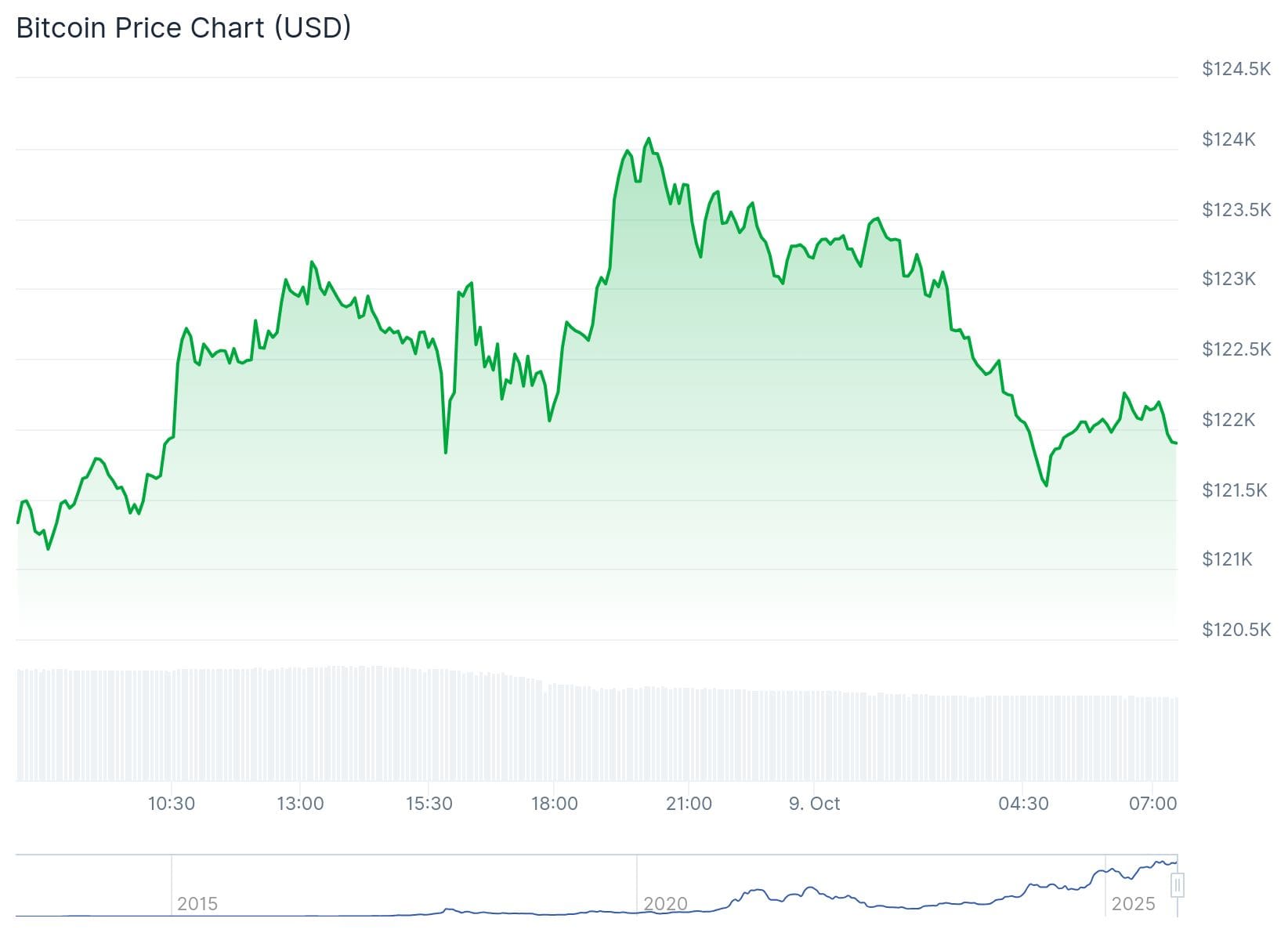Image resolution: width=1288 pixels, height=940 pixels.
Task: Click the $120.5K price axis label
Action: coord(1236,630)
